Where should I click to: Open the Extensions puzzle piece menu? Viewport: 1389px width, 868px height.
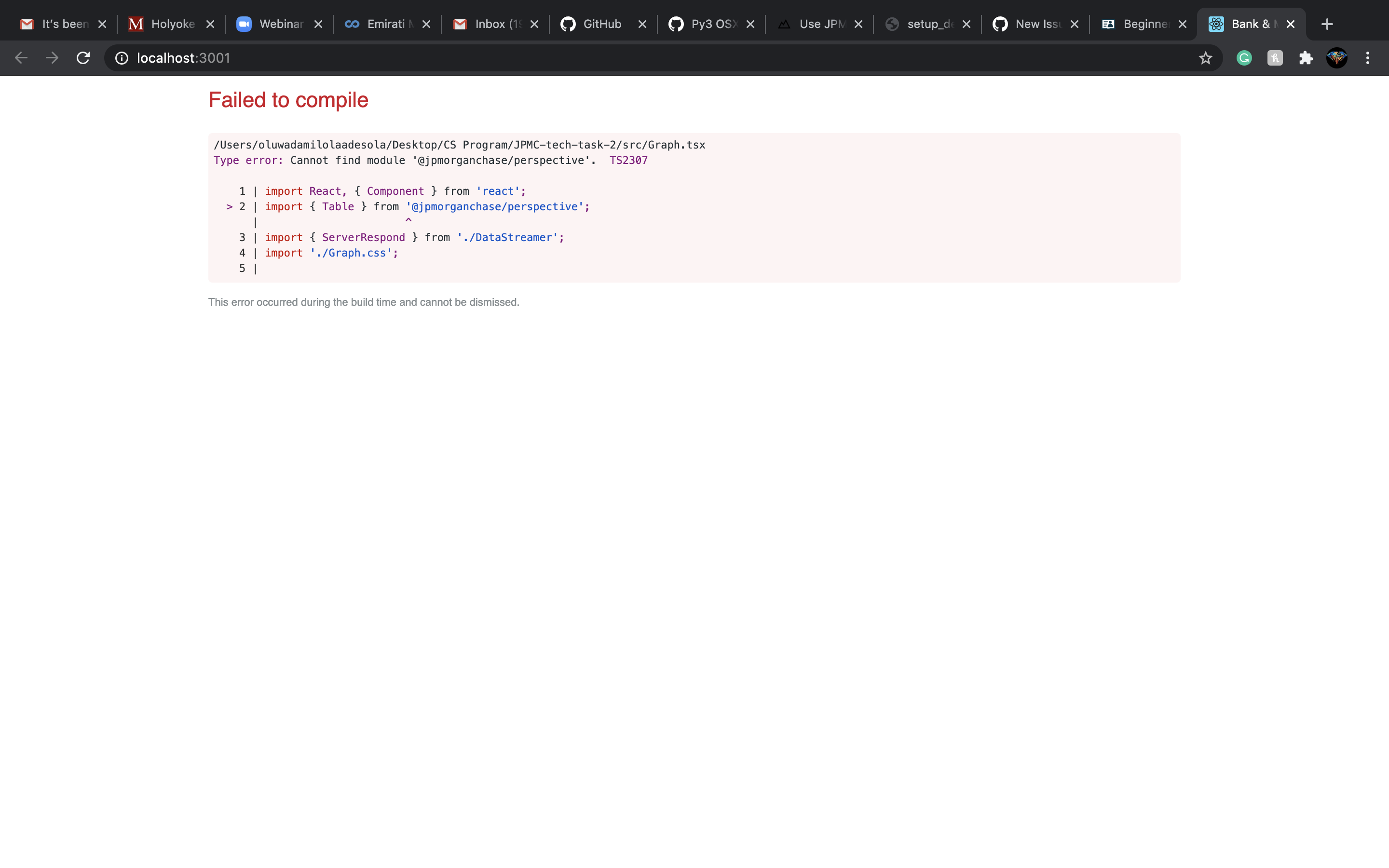[1306, 58]
